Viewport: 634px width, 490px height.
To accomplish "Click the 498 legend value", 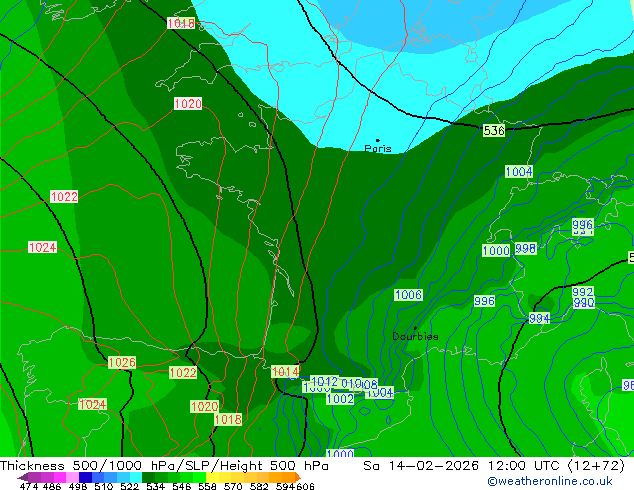I will tap(78, 486).
